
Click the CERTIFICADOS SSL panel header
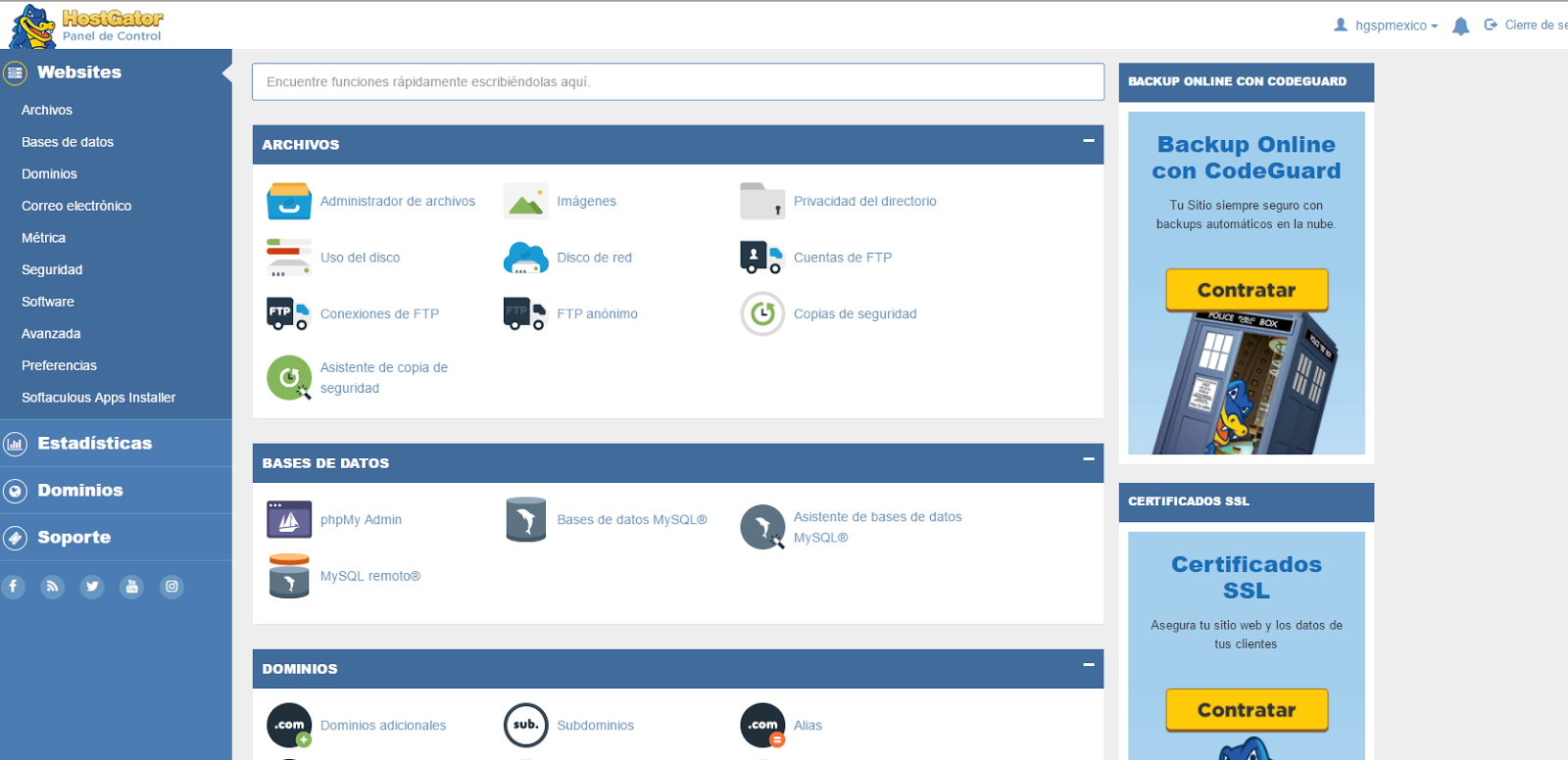tap(1247, 501)
